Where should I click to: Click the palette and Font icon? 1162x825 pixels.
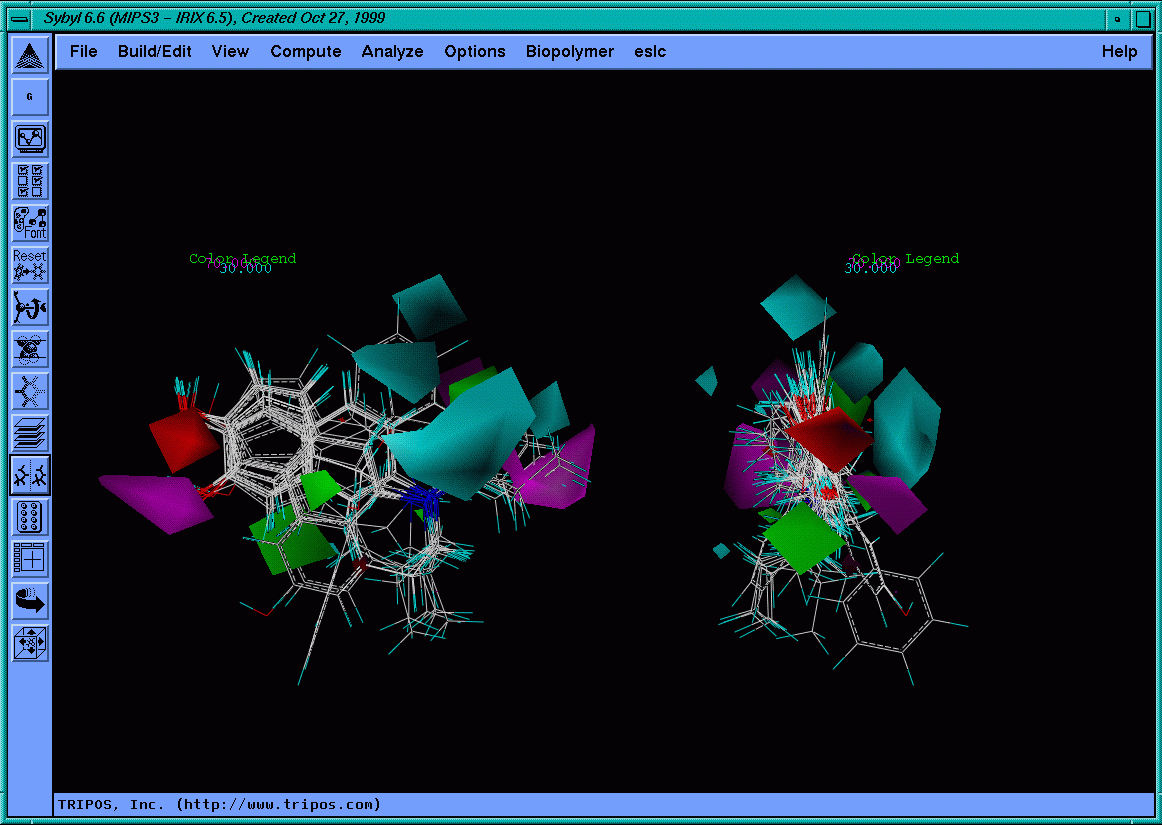30,223
